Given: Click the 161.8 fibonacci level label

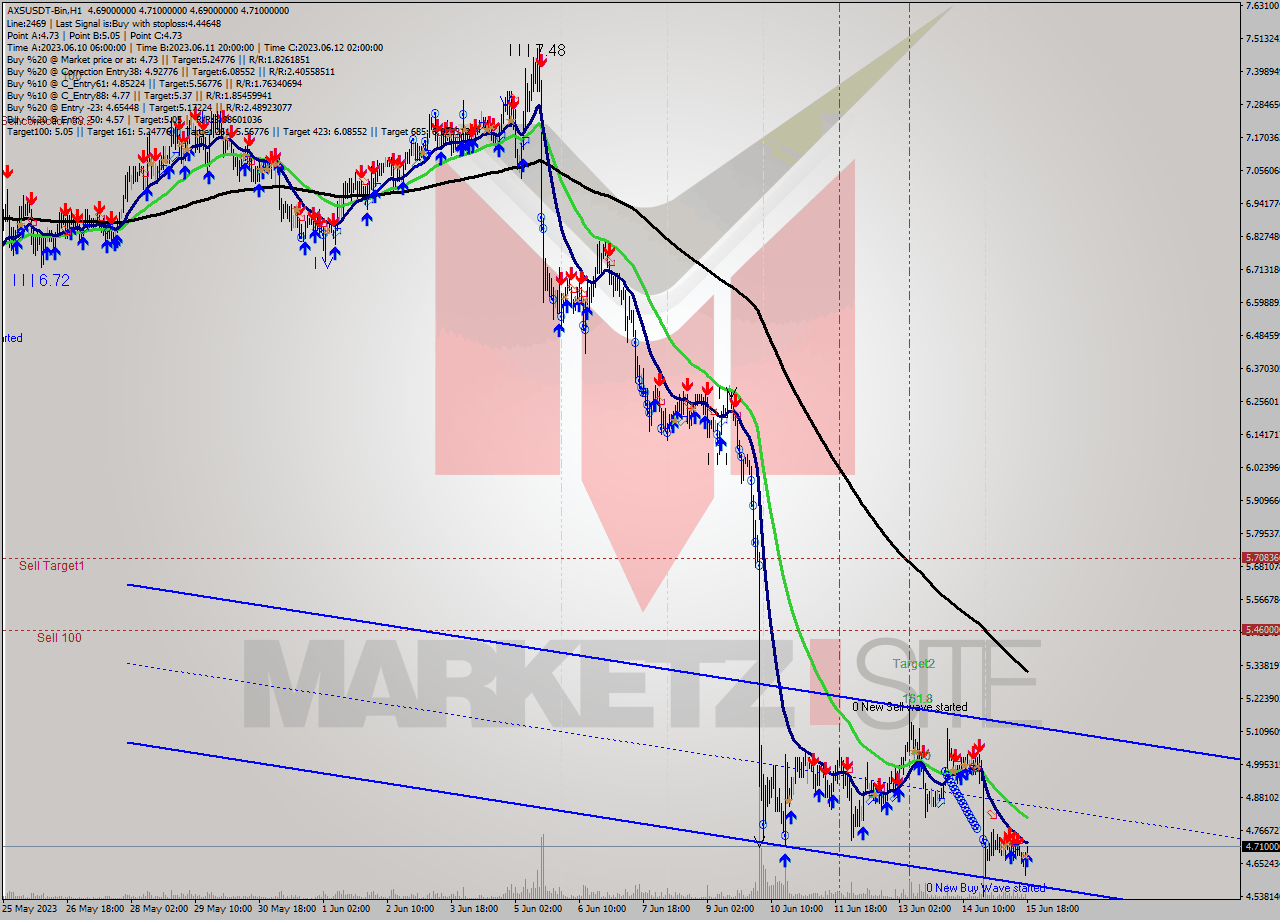Looking at the screenshot, I should tap(917, 699).
